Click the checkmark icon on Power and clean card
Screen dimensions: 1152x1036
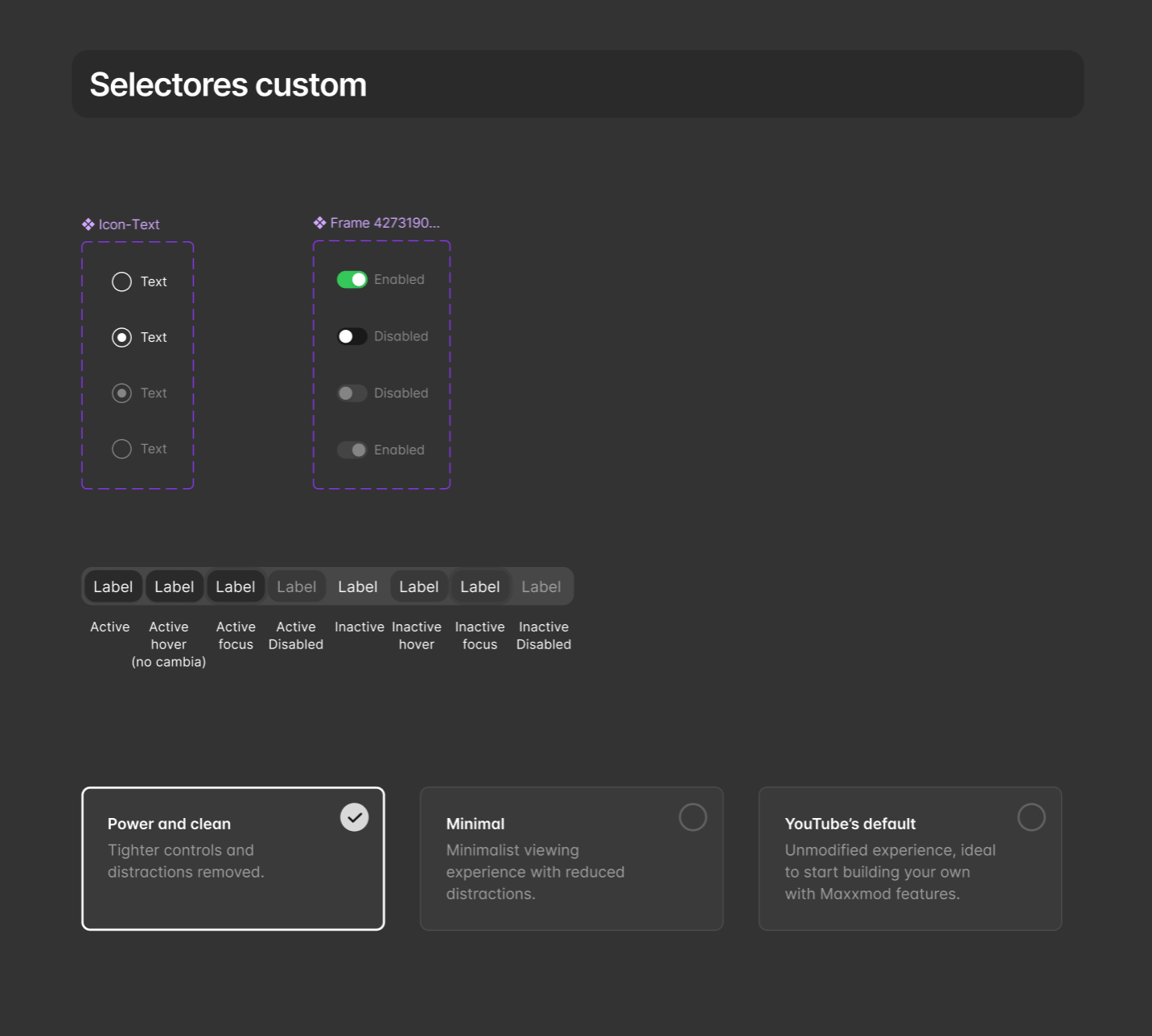point(354,817)
